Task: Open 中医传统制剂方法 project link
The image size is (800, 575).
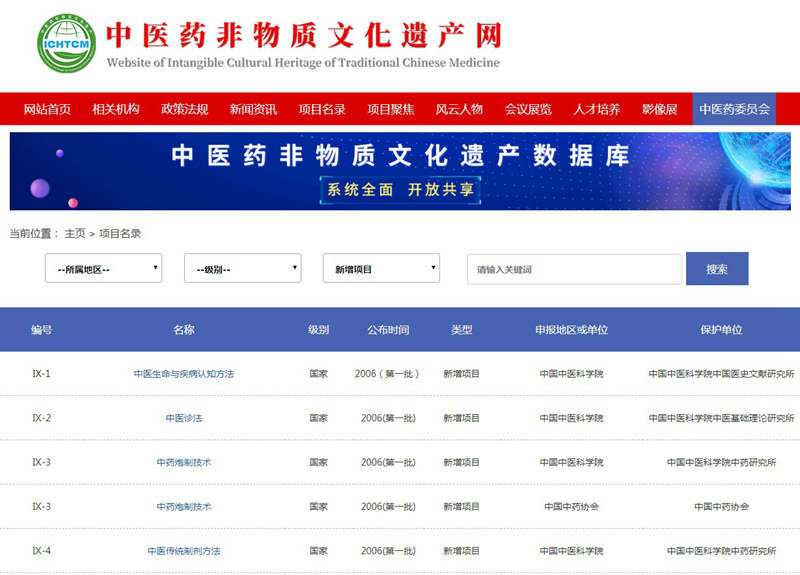Action: 184,551
